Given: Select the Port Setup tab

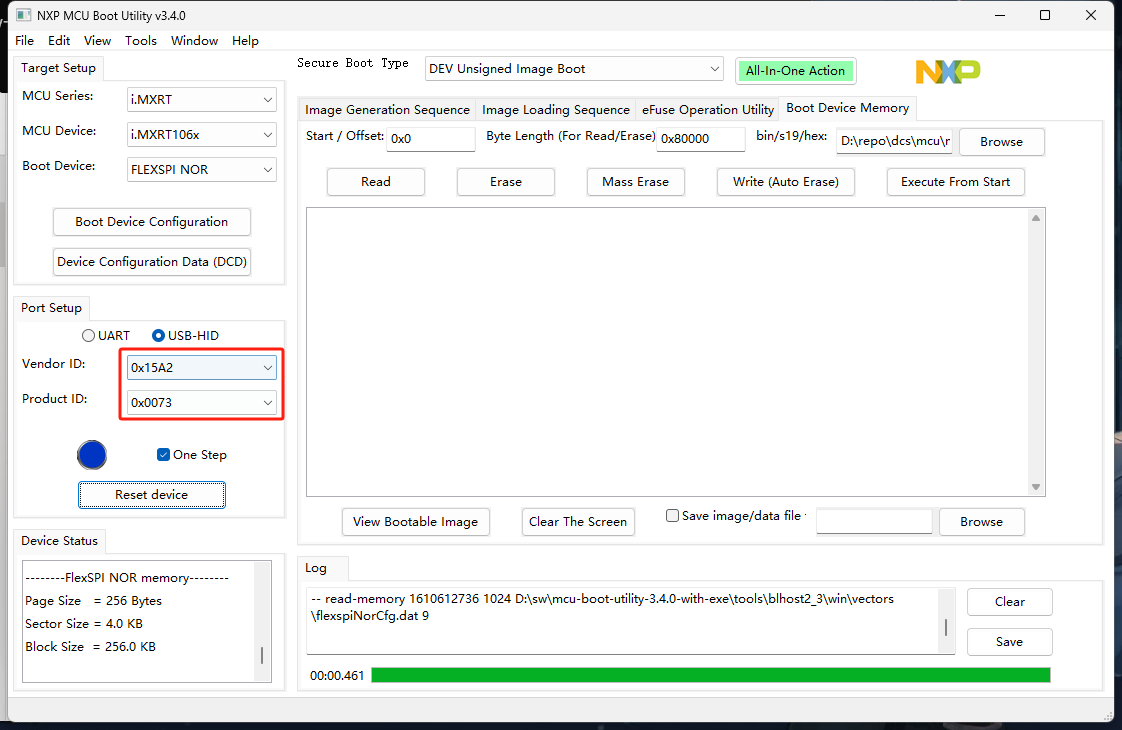Looking at the screenshot, I should pos(51,308).
